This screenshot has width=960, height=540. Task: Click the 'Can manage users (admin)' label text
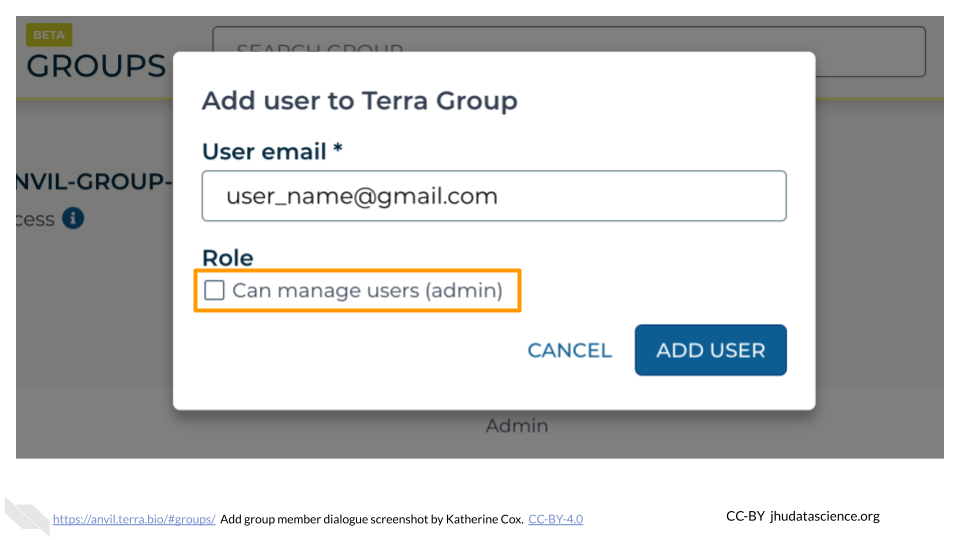pyautogui.click(x=367, y=291)
